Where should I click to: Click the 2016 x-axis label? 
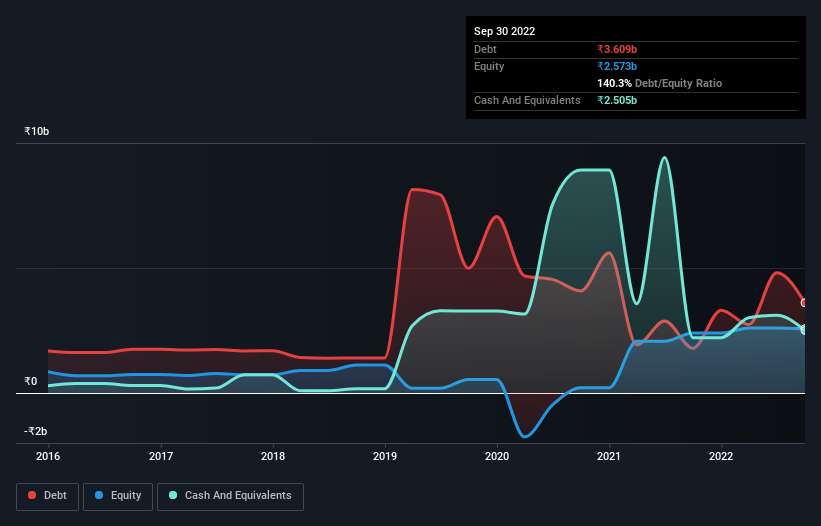pyautogui.click(x=48, y=456)
